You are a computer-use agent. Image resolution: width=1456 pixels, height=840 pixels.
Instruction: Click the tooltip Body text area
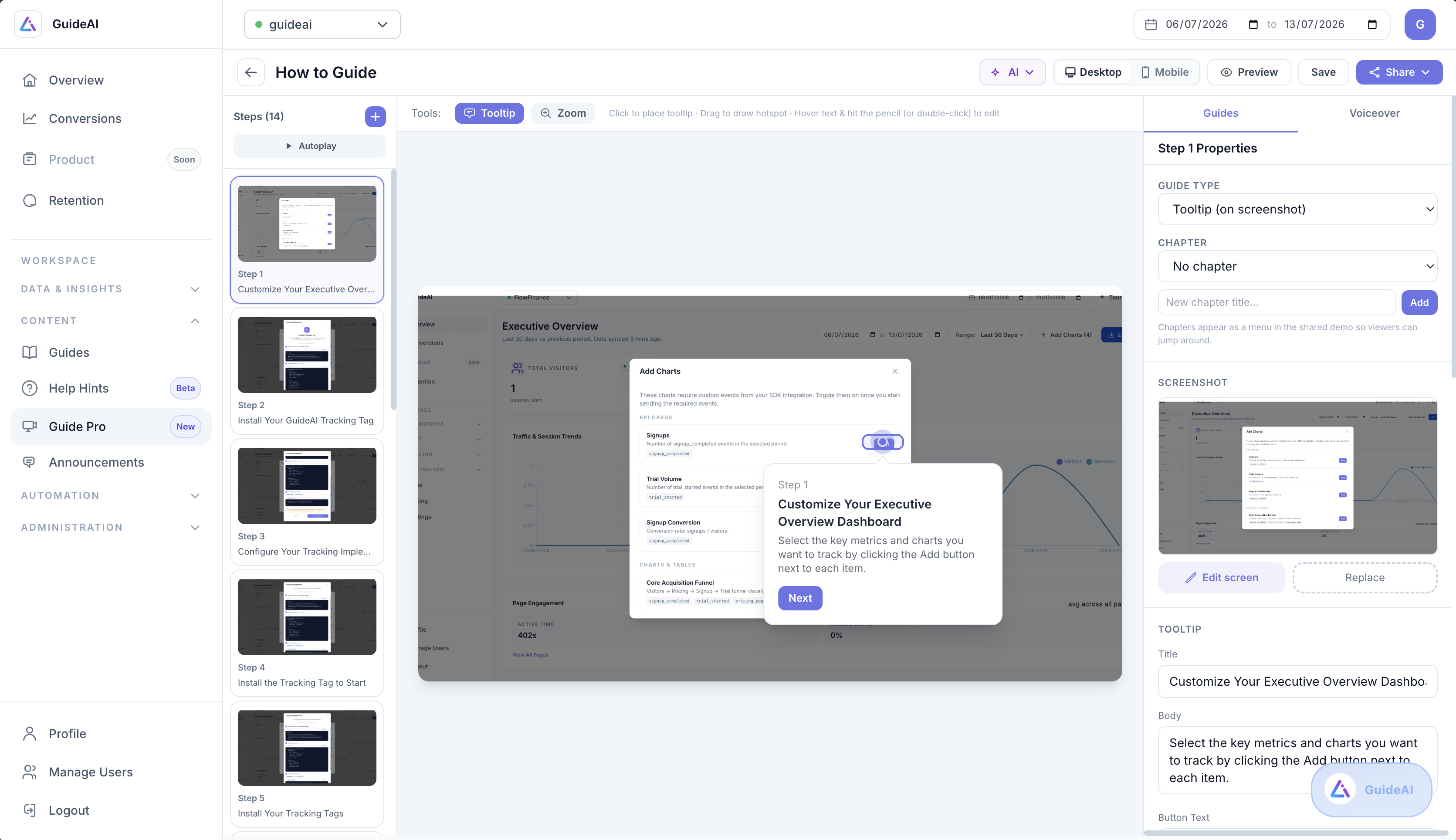(1297, 760)
